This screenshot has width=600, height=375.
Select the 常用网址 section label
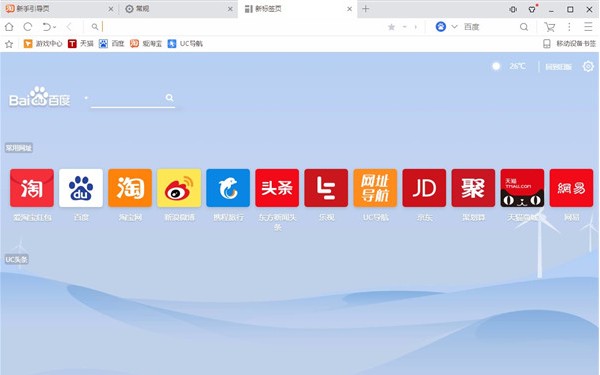tap(19, 148)
